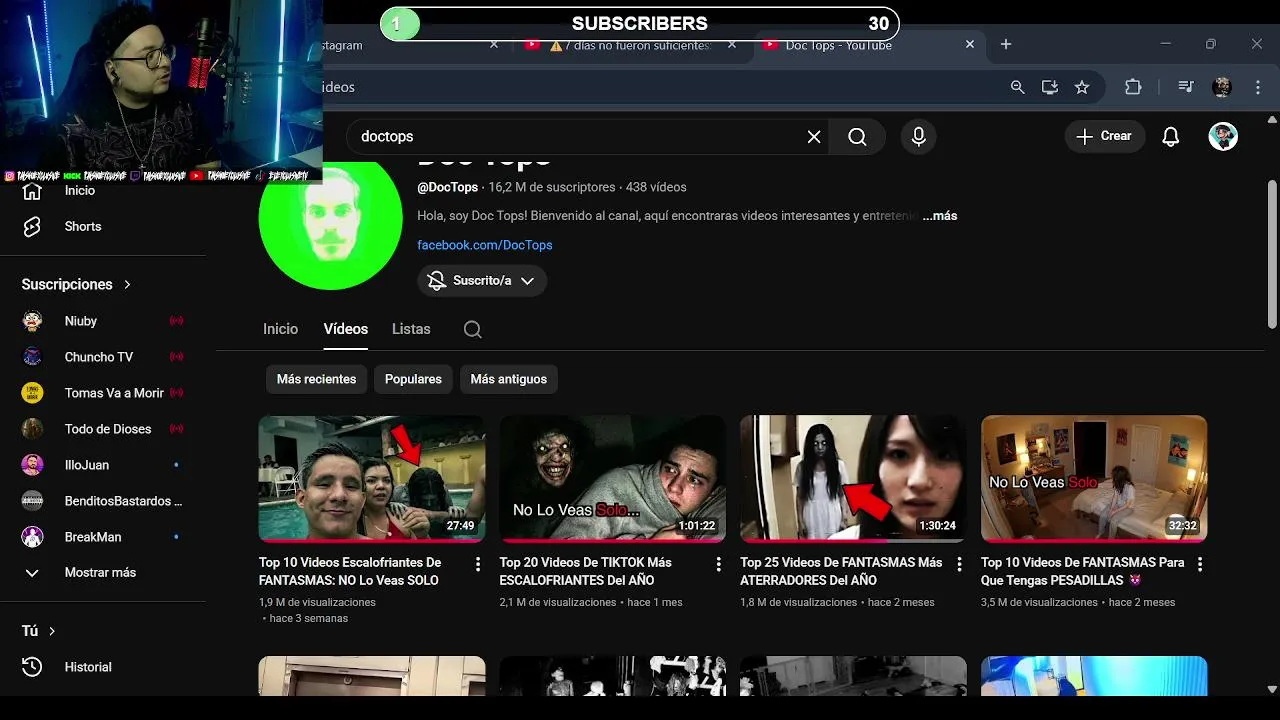Viewport: 1280px width, 720px height.
Task: Open browser extensions puzzle icon
Action: tap(1133, 87)
